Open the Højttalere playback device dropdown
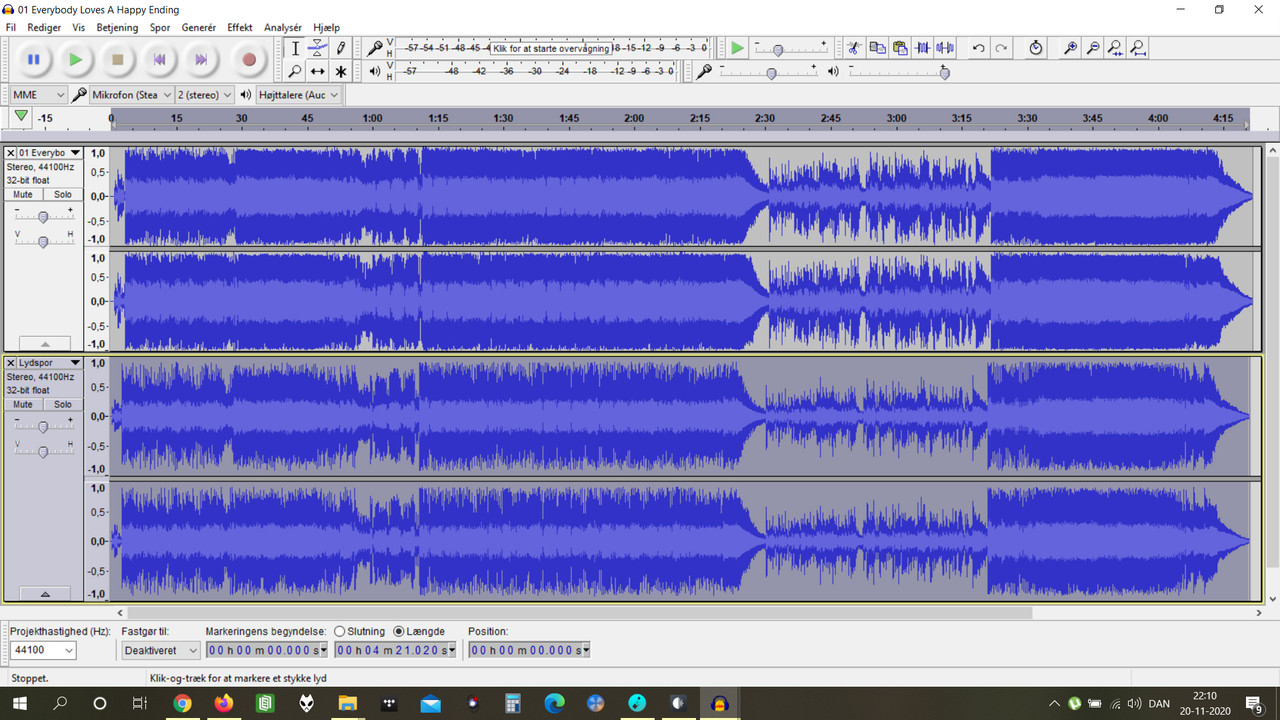1280x720 pixels. 298,95
